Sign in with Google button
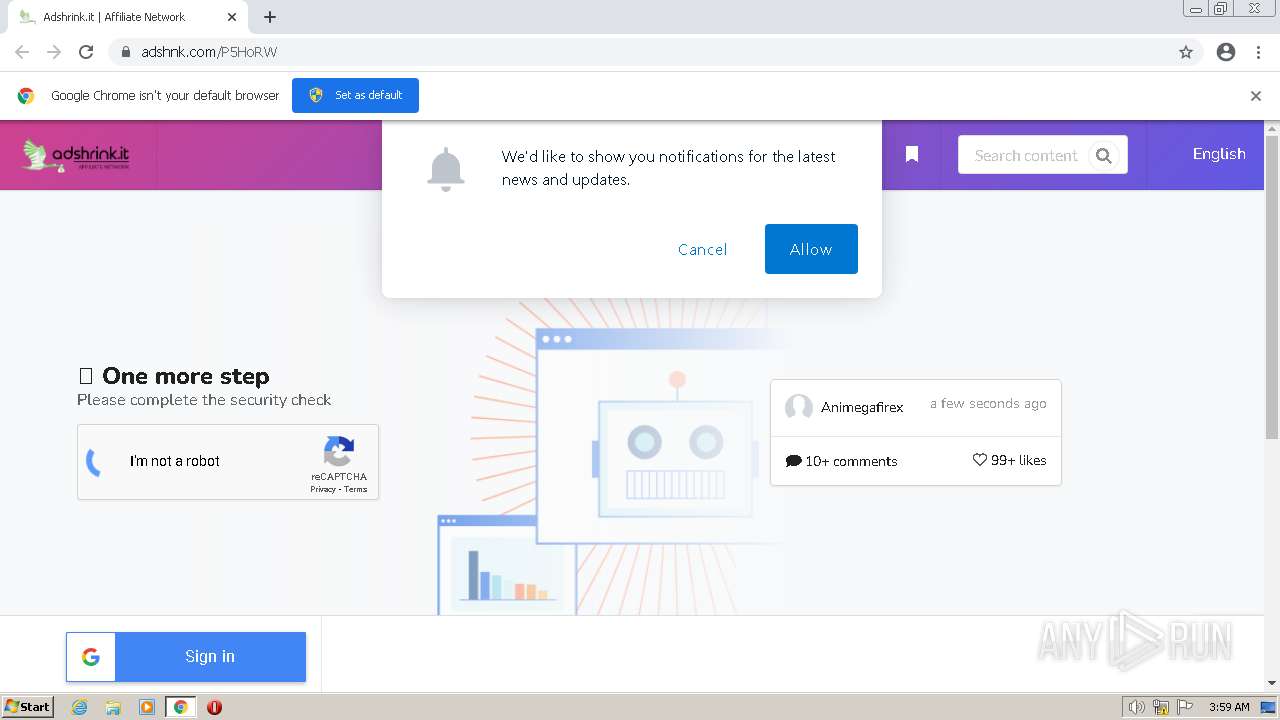 coord(186,657)
